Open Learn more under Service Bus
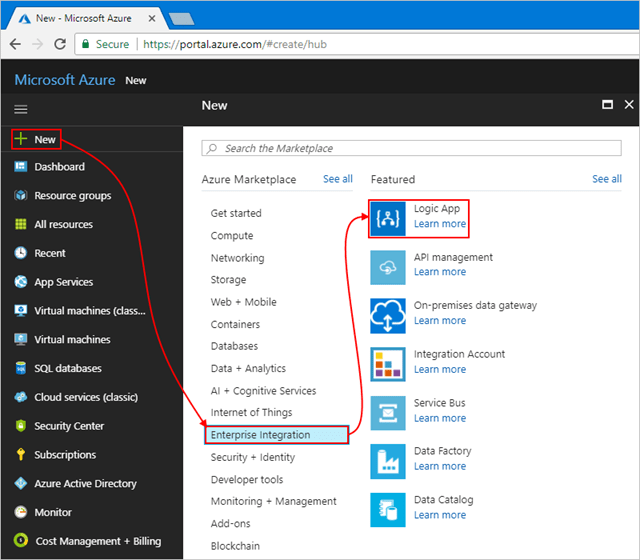The image size is (640, 560). (x=440, y=418)
